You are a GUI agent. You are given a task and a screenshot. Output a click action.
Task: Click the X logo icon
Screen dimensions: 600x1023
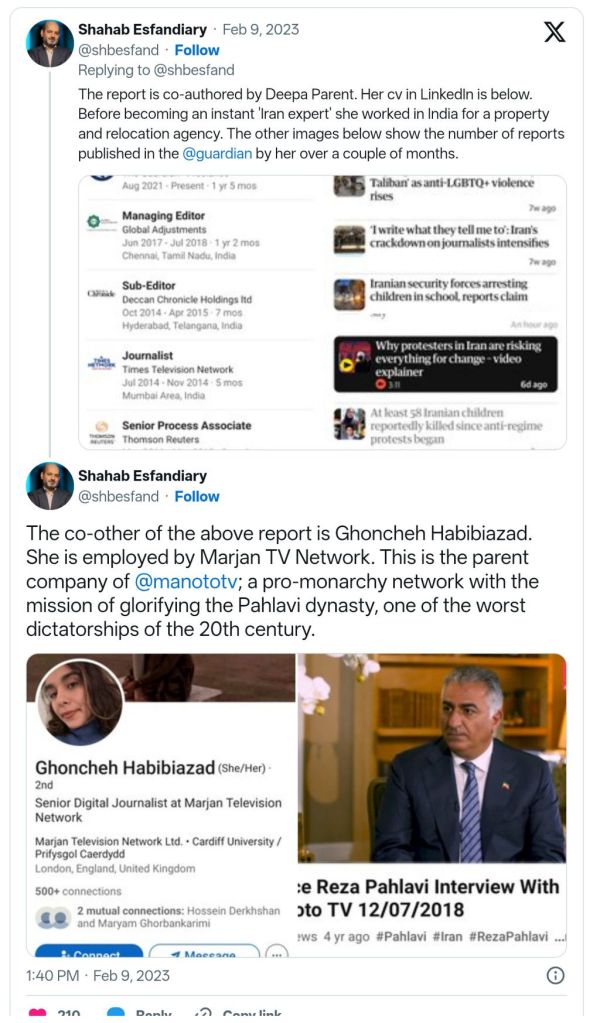pyautogui.click(x=554, y=32)
